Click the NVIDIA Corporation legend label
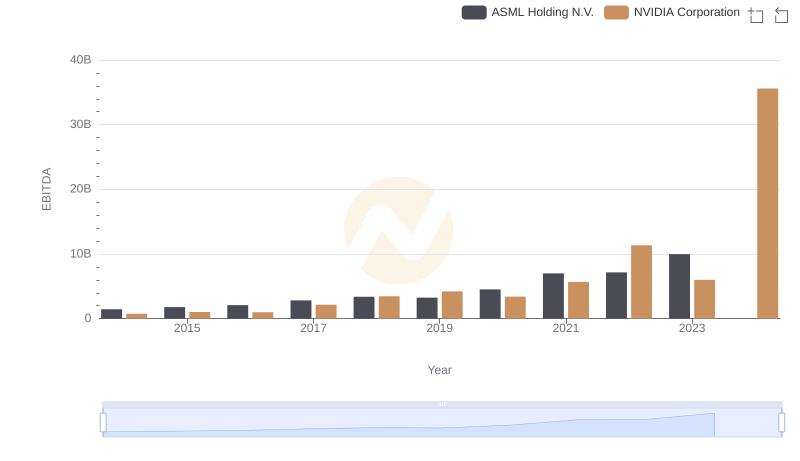 point(687,12)
